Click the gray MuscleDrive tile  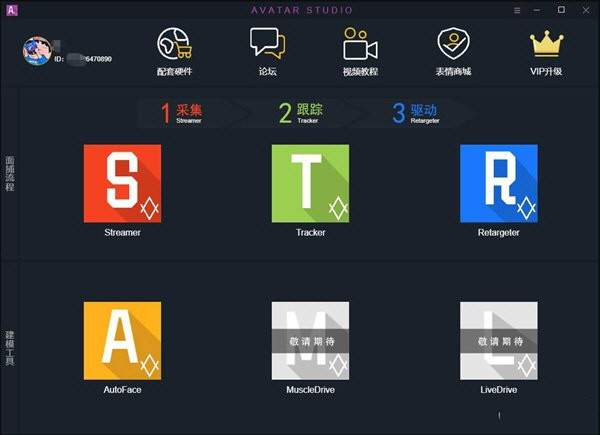(310, 340)
